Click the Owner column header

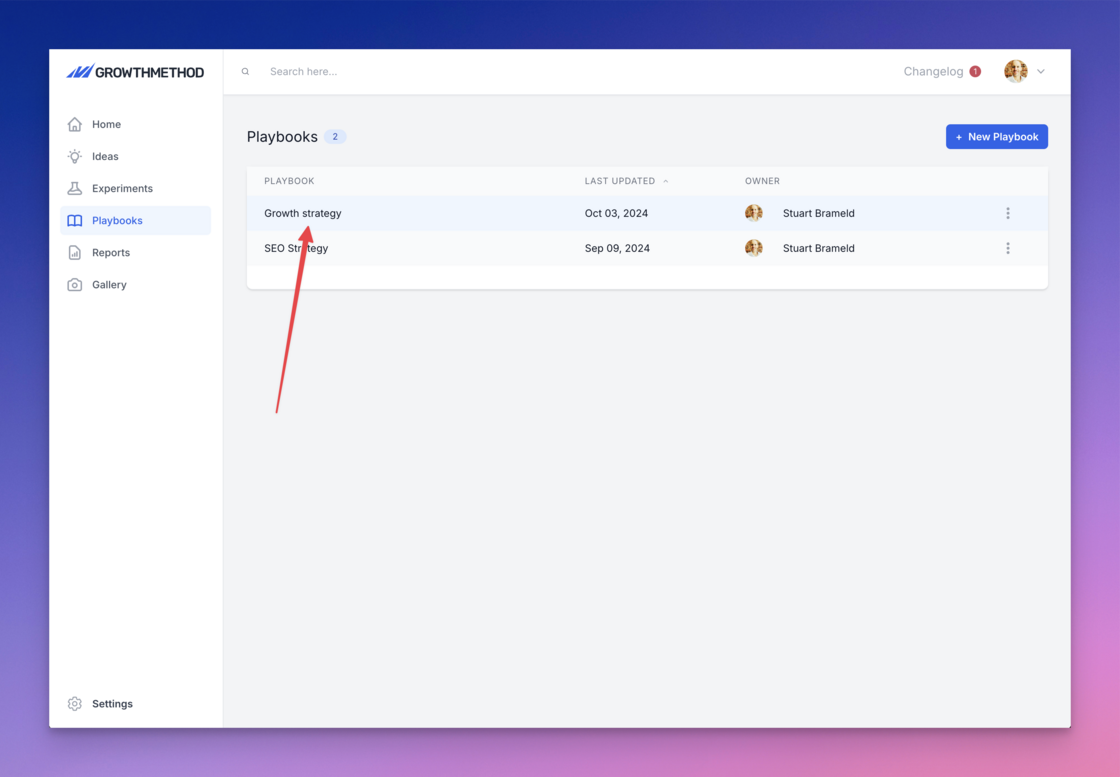pyautogui.click(x=762, y=181)
